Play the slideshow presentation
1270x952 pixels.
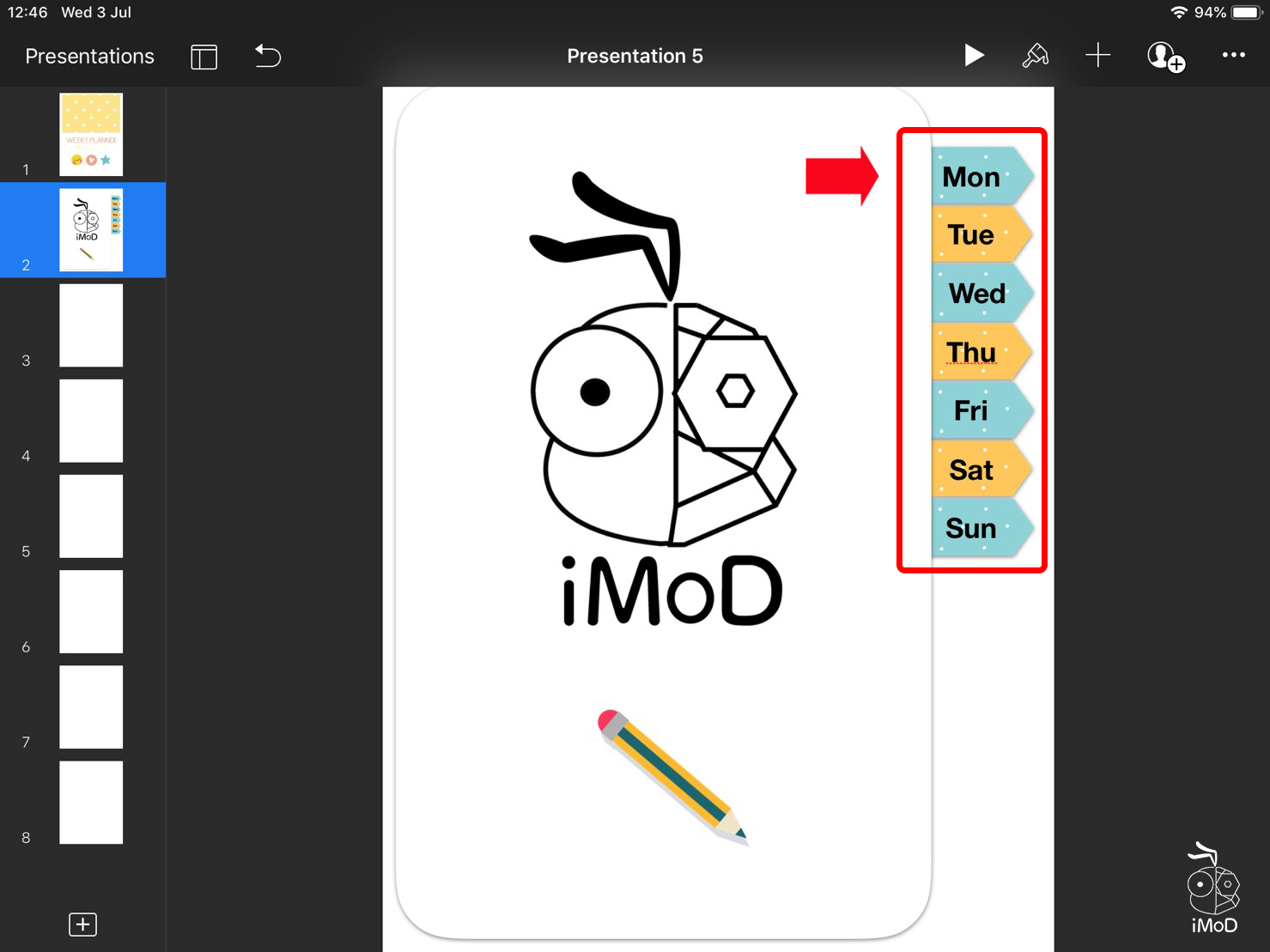click(x=973, y=56)
